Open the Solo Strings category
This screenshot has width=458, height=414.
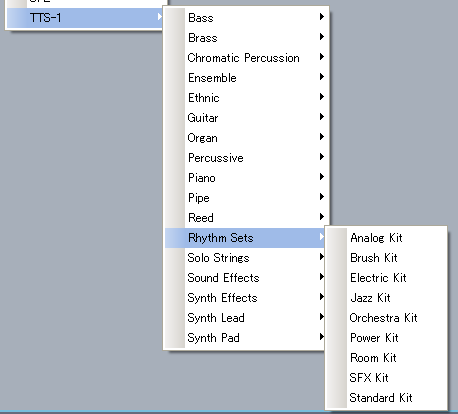[246, 258]
